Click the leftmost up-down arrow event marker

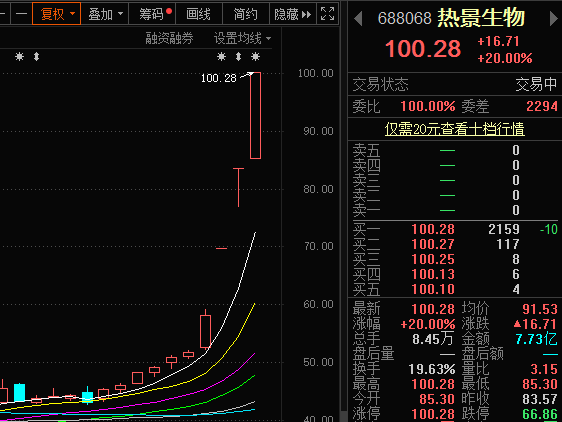[36, 56]
